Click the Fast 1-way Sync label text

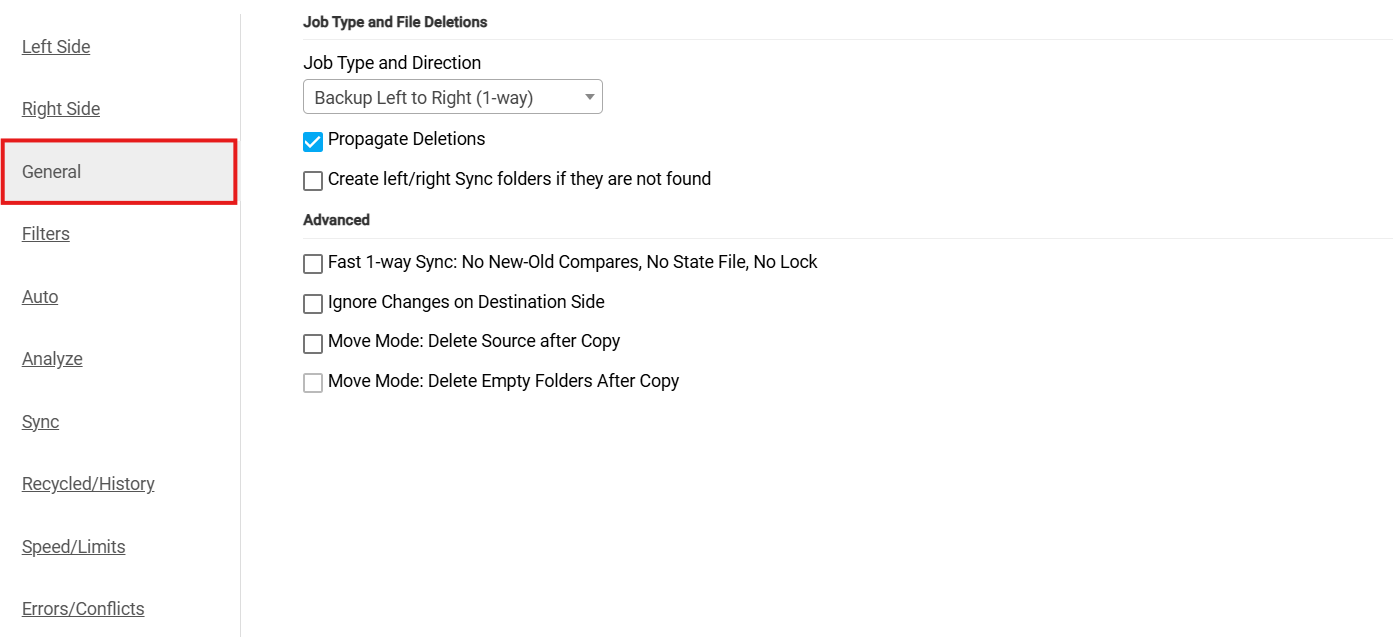coord(572,262)
